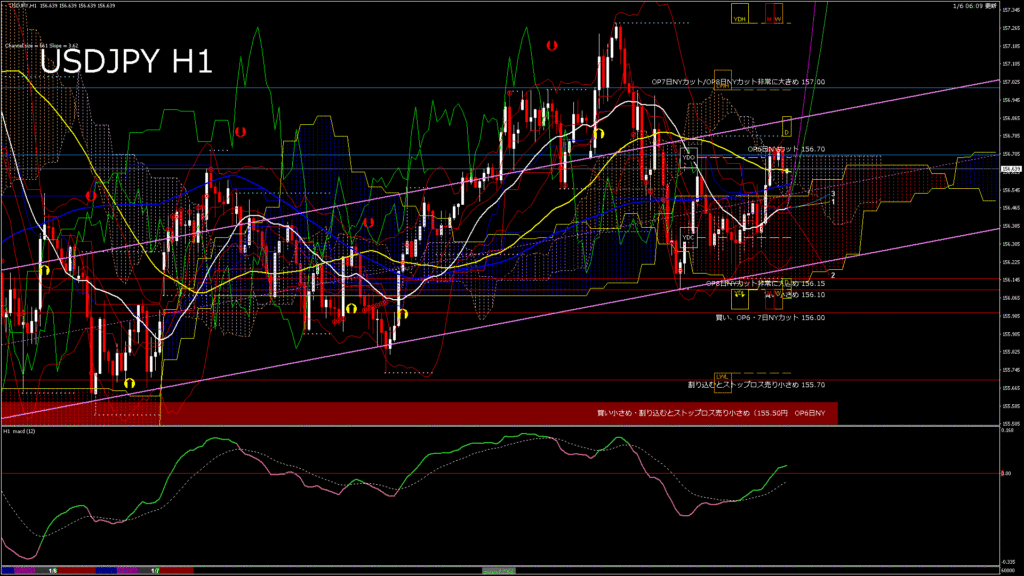Click the 155.70 stop-loss sell label

coord(755,384)
